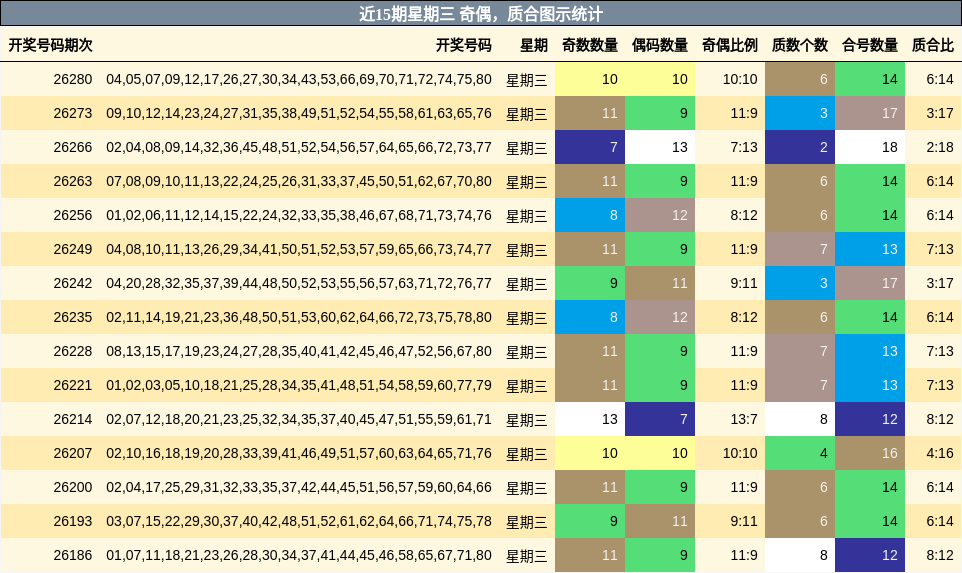Select issue number 26256

(72, 215)
